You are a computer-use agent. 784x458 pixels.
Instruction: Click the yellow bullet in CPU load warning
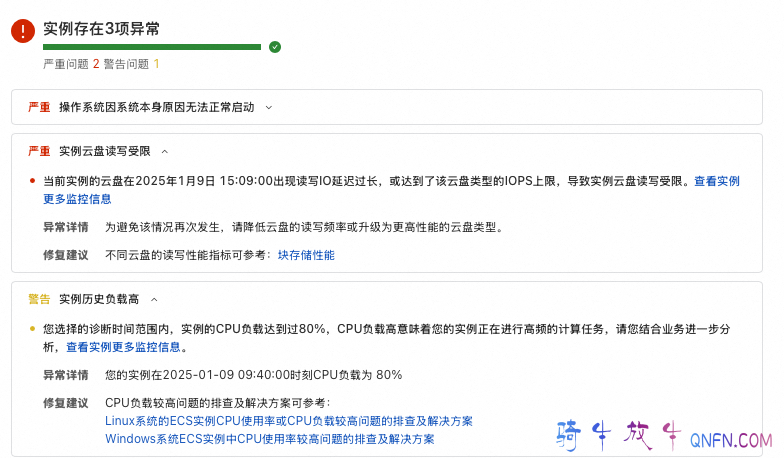32,328
